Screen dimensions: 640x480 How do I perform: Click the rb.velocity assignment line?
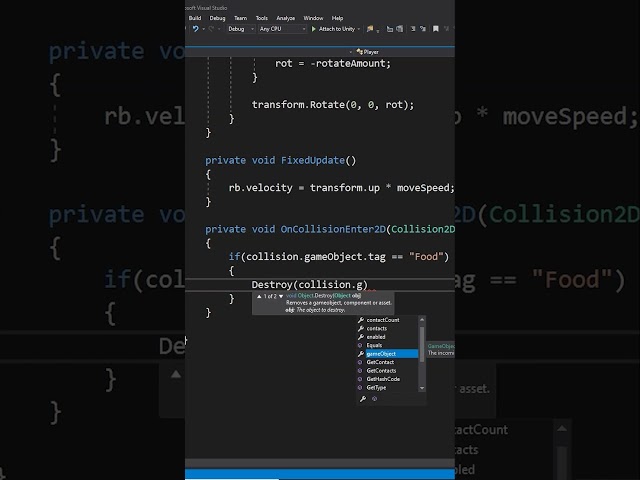coord(341,188)
